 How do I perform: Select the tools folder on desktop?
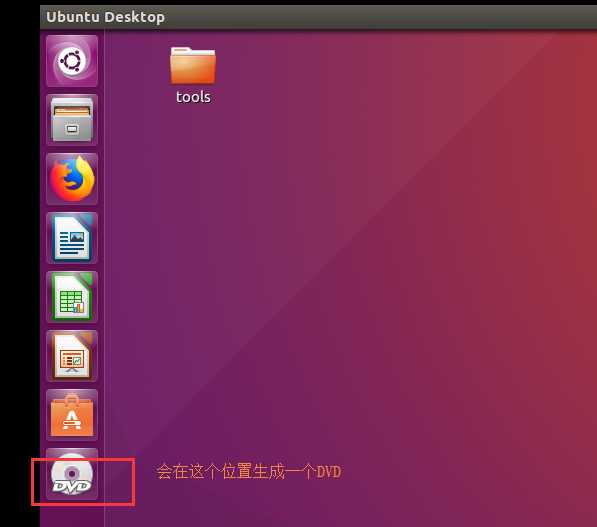(193, 65)
